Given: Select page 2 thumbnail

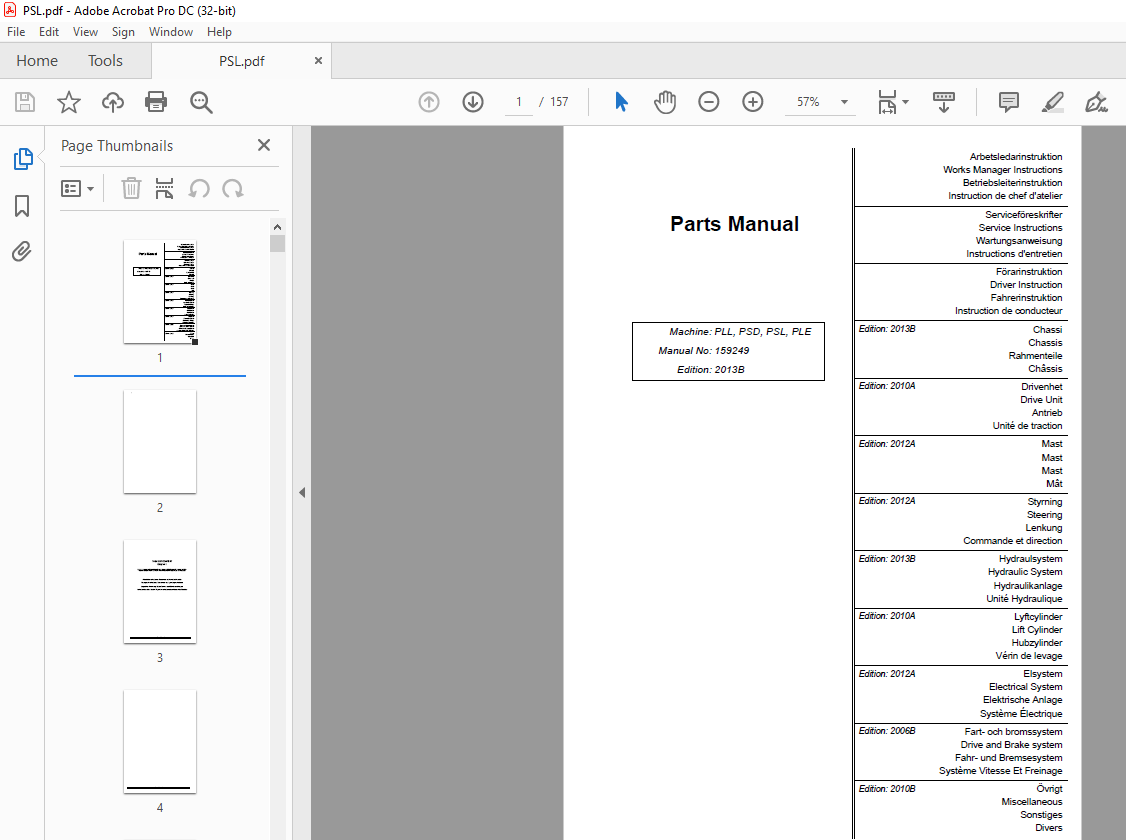Looking at the screenshot, I should click(x=159, y=442).
